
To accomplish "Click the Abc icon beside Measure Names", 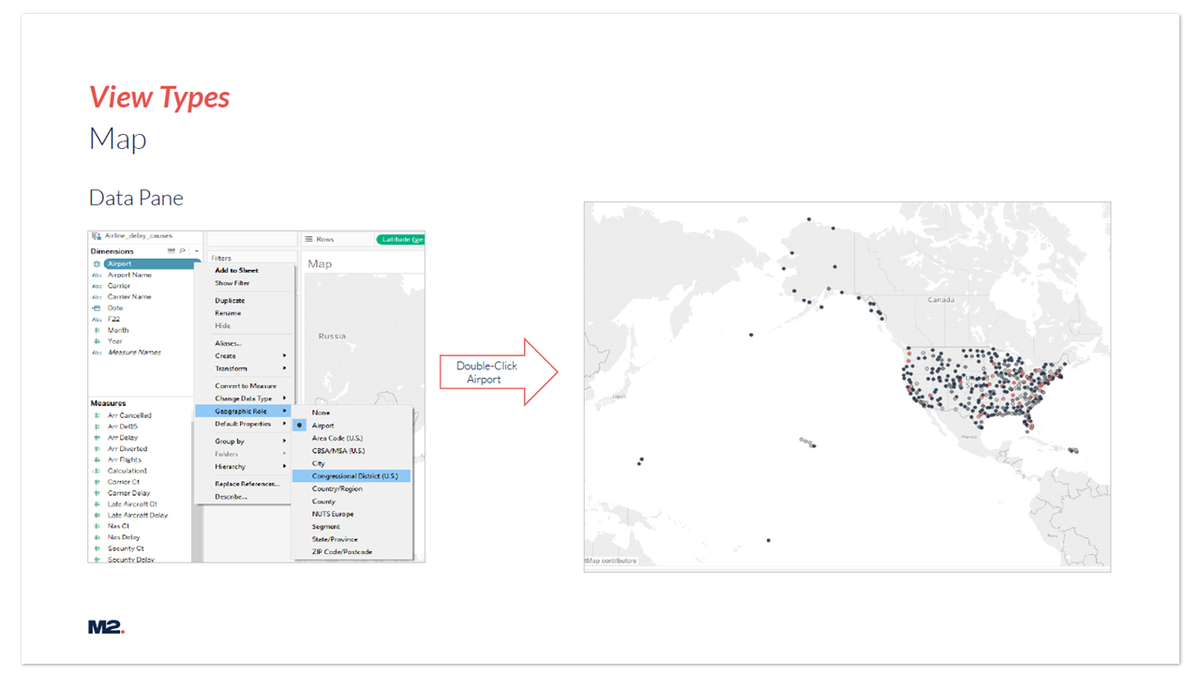I will [97, 352].
